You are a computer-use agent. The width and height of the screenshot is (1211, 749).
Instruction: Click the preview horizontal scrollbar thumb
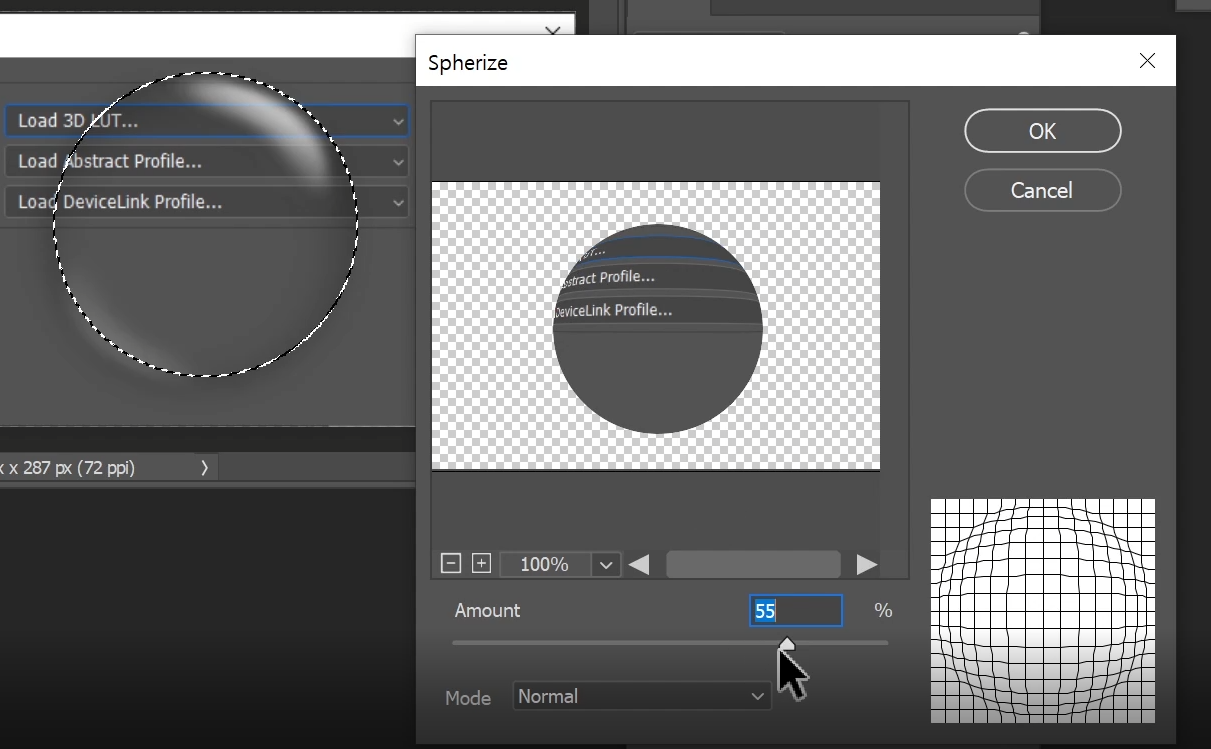click(753, 564)
